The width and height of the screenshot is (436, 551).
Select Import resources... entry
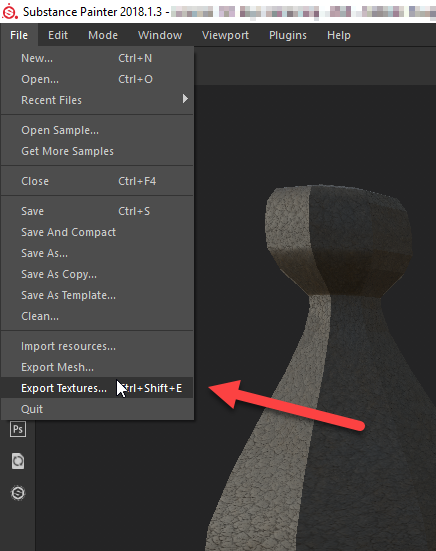97,346
